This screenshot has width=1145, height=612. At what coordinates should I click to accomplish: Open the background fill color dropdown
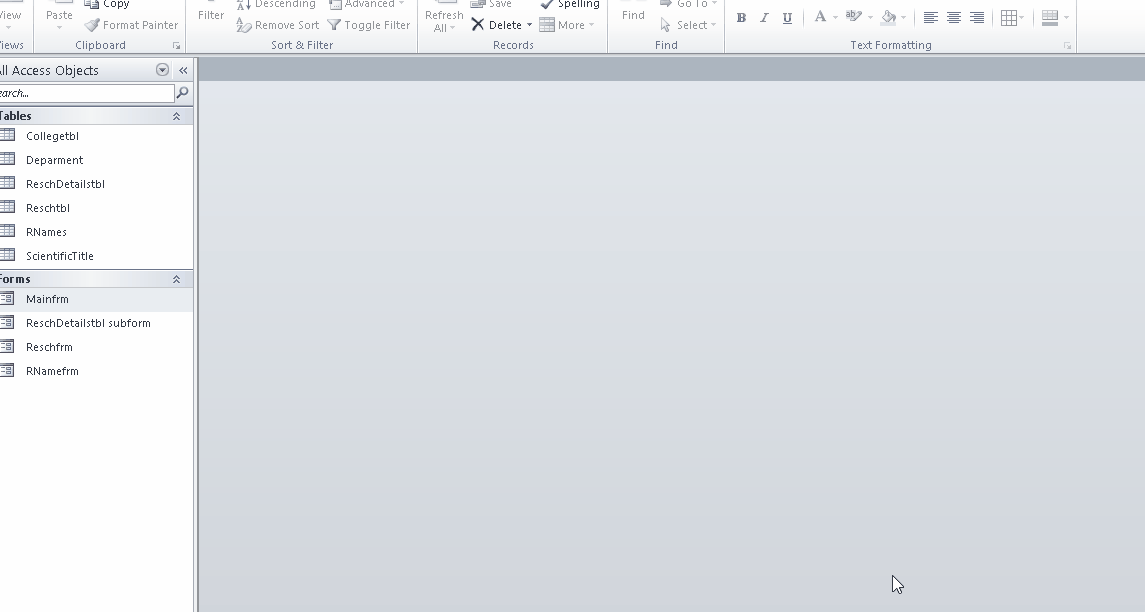904,18
